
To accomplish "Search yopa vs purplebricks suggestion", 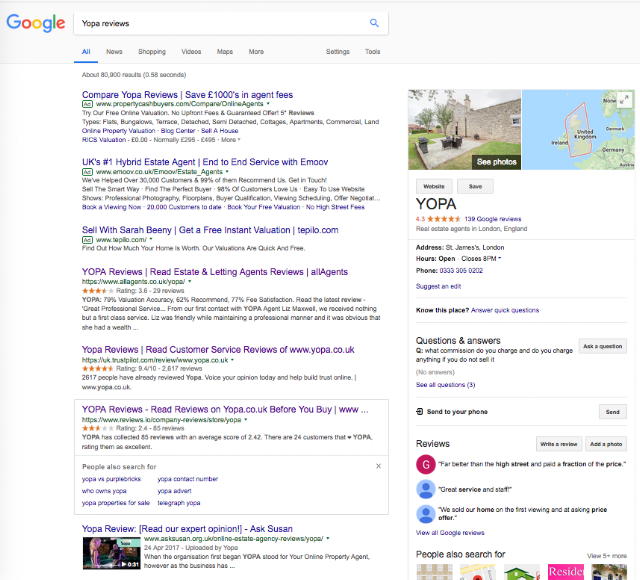I will click(111, 479).
